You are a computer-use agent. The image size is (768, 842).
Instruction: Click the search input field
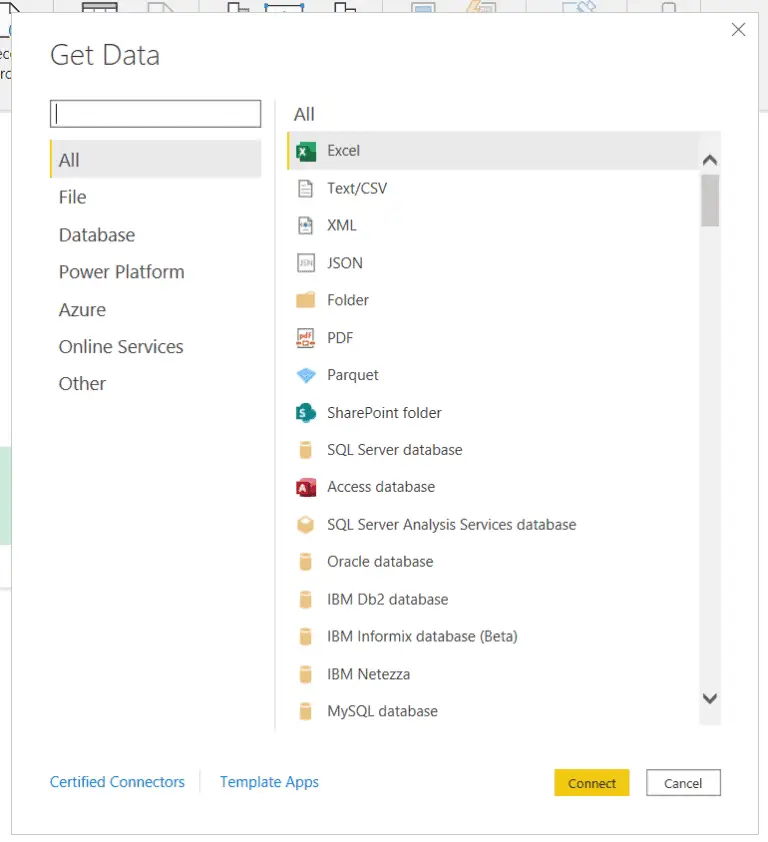pos(155,113)
